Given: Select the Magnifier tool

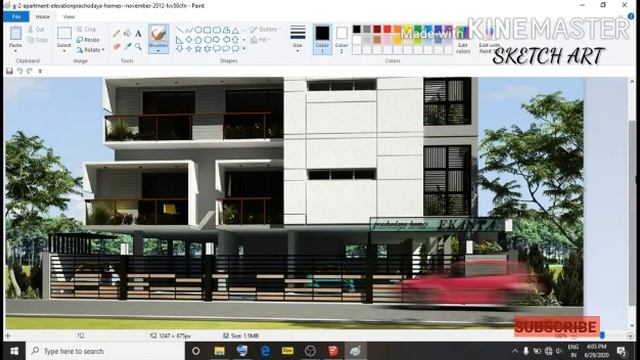Looking at the screenshot, I should pos(138,47).
